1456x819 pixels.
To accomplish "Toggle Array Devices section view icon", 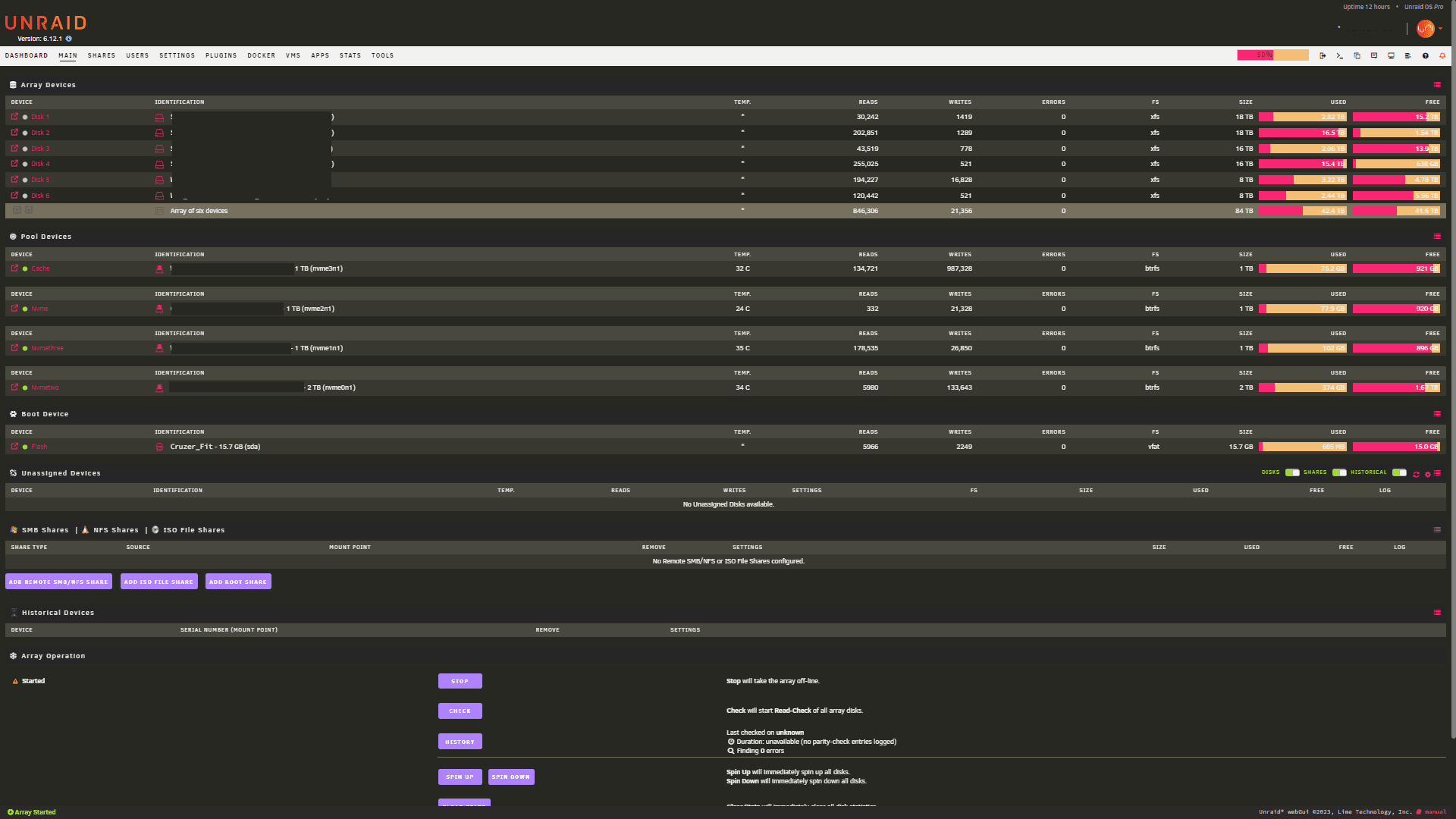I will (x=1437, y=85).
